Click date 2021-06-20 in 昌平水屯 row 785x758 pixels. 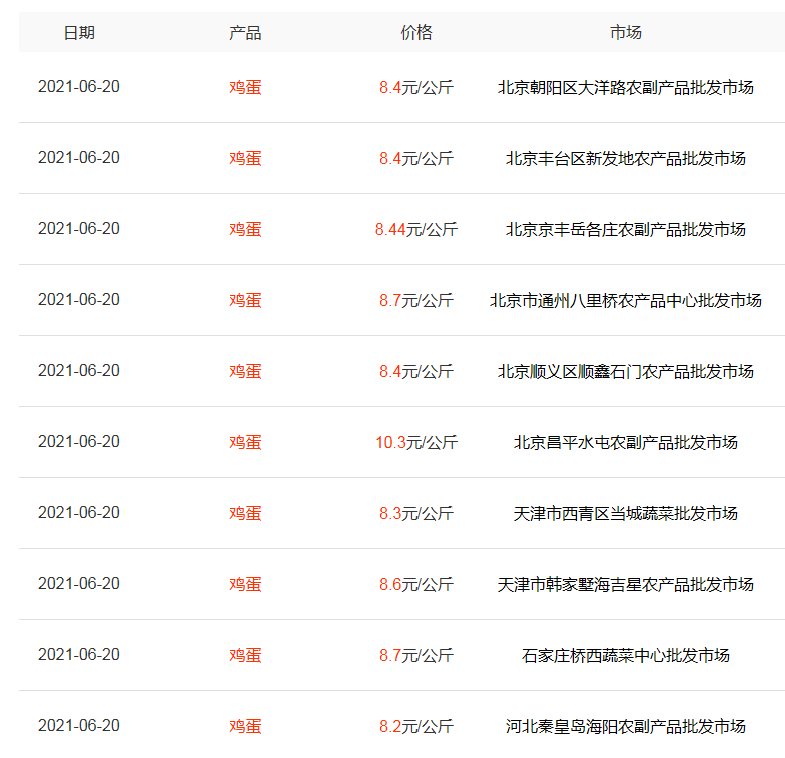79,442
